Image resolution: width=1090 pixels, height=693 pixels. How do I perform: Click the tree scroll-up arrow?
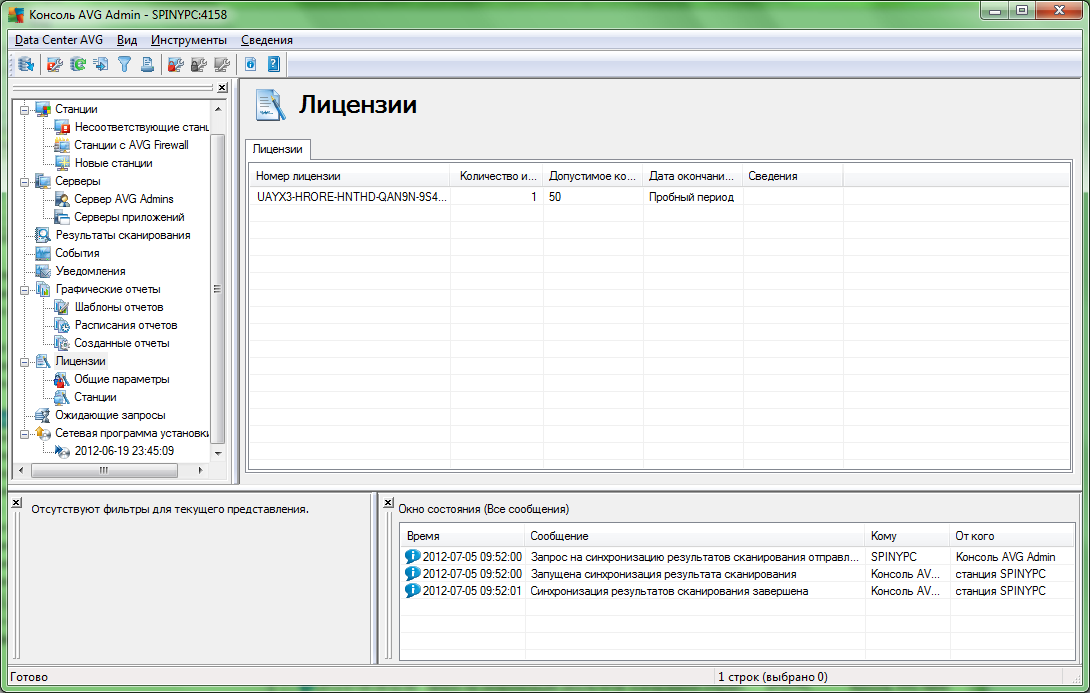pos(218,109)
